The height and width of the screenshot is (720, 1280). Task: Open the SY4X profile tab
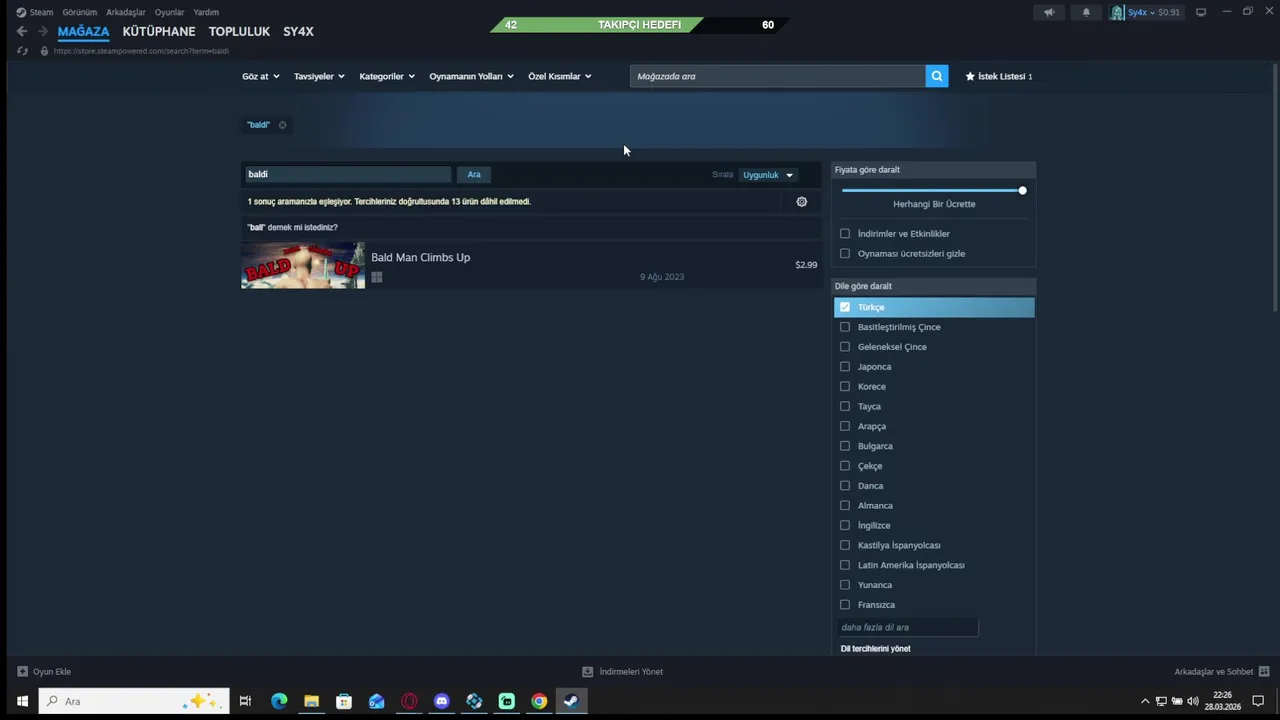pyautogui.click(x=298, y=32)
